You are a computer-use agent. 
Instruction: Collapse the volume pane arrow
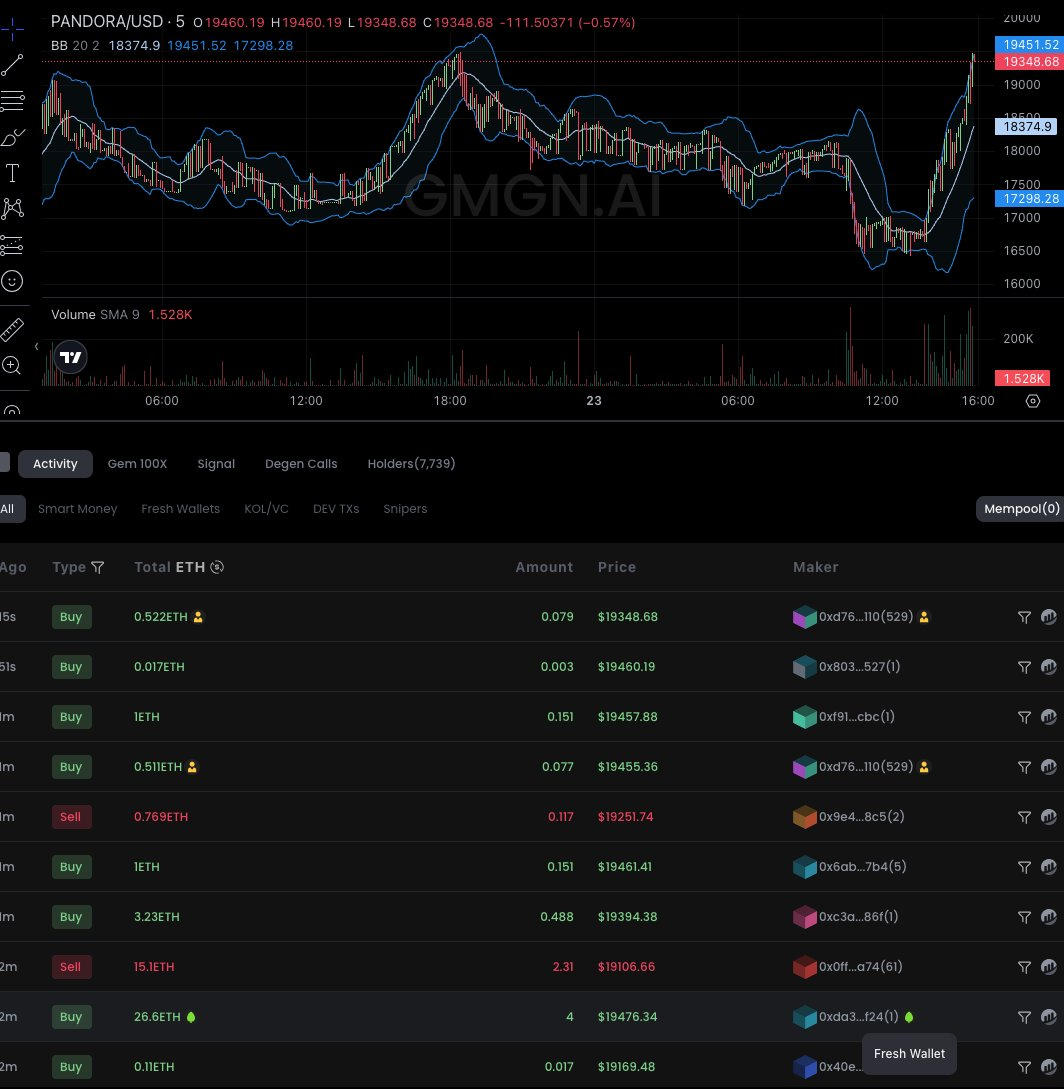click(x=36, y=346)
